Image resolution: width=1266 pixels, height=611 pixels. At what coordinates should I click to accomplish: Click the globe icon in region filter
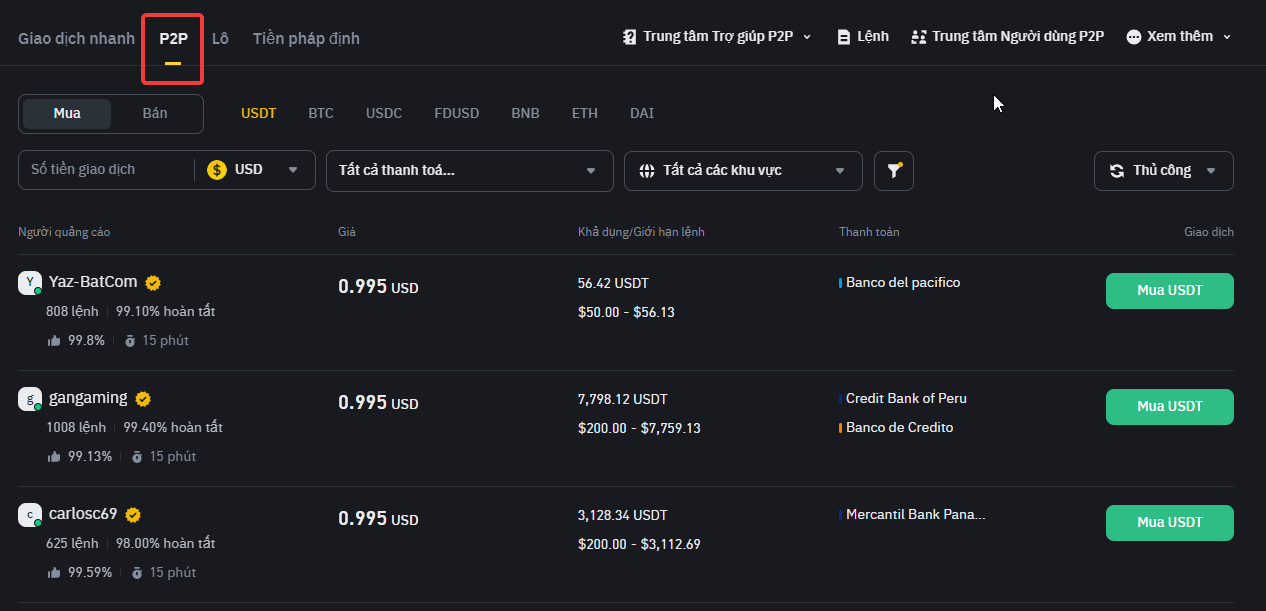pyautogui.click(x=646, y=171)
